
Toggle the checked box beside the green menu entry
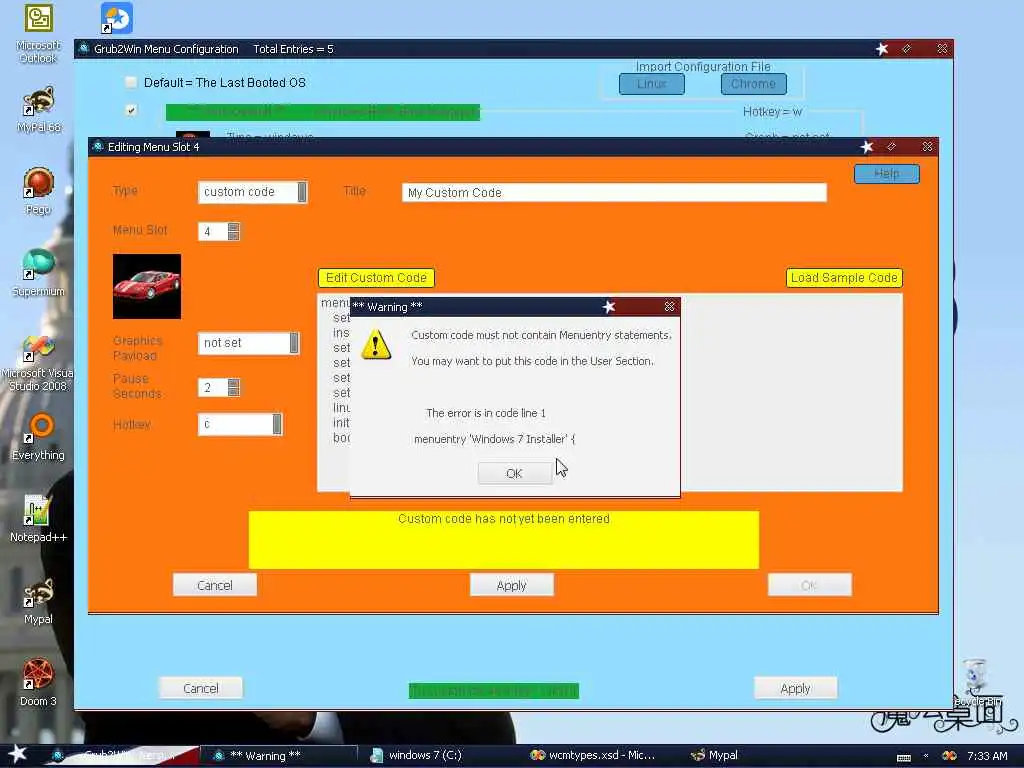coord(131,110)
